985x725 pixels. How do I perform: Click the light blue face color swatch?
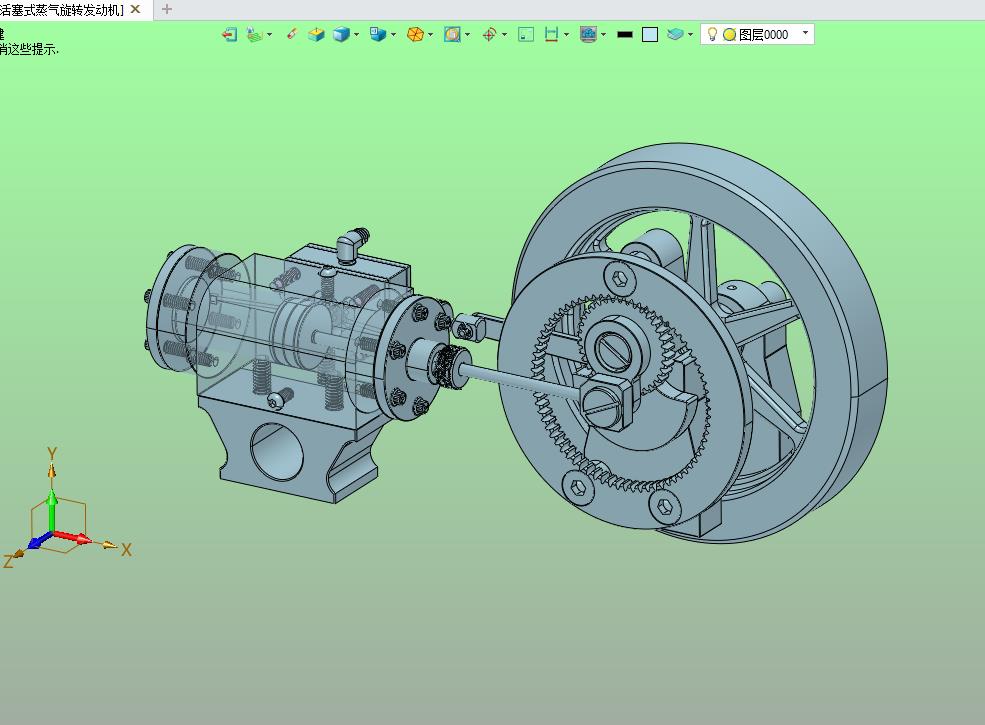coord(650,35)
